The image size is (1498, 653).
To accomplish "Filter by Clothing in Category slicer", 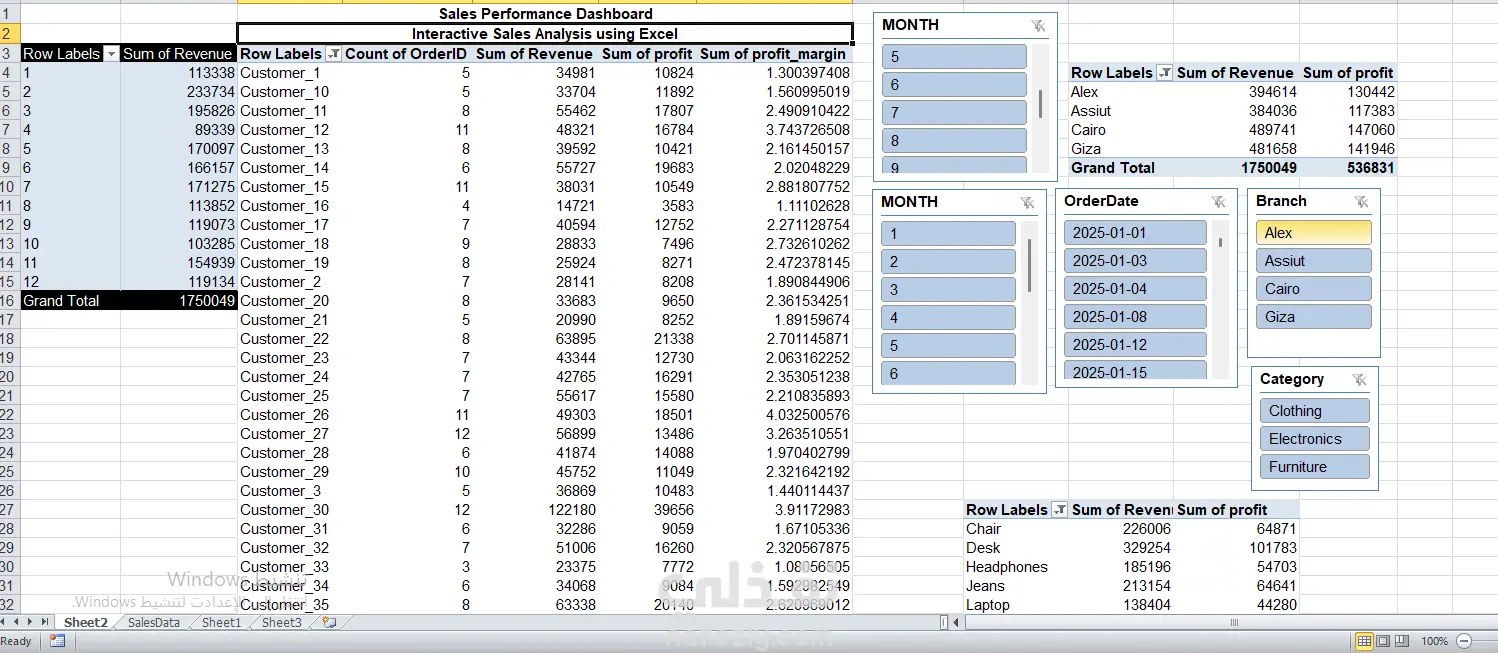I will [1315, 410].
